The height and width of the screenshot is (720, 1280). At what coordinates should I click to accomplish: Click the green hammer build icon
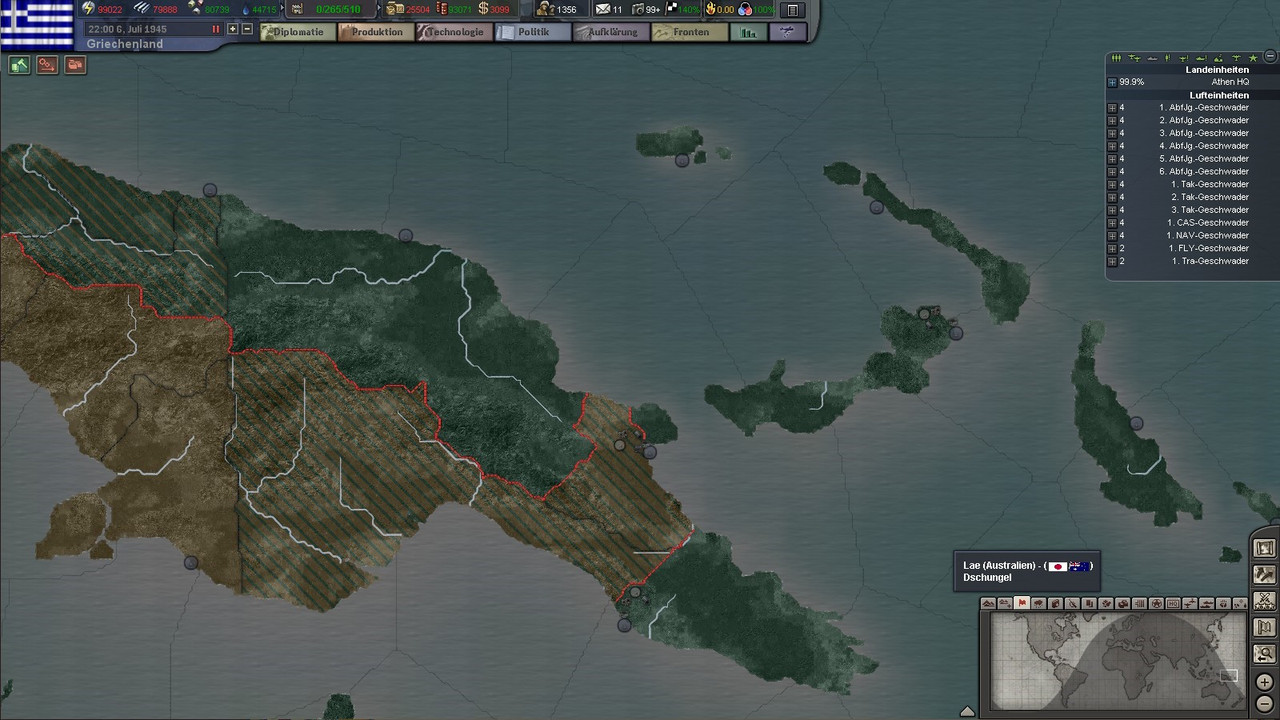tap(19, 65)
